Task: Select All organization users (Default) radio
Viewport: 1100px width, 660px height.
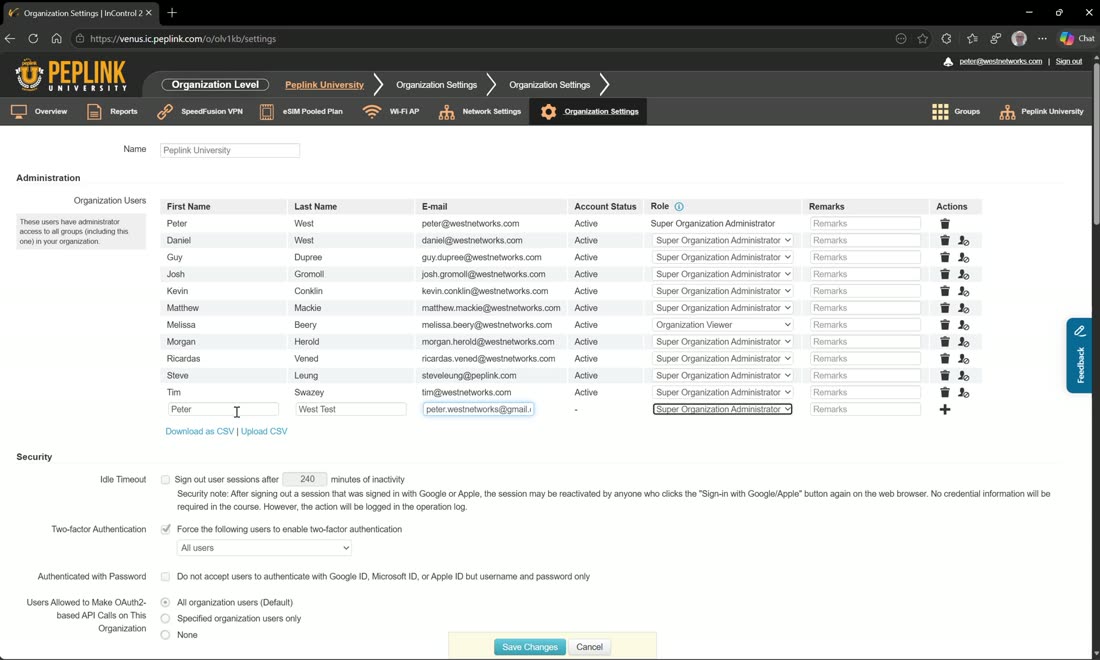Action: 165,602
